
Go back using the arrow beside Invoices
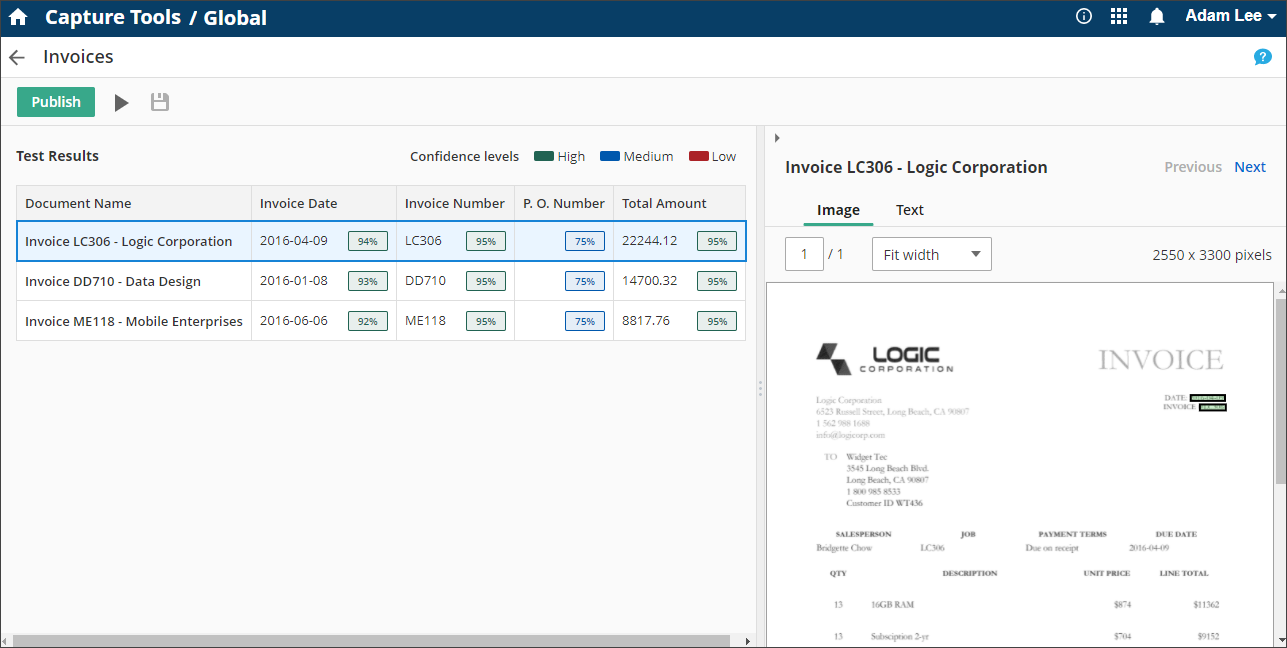click(x=16, y=57)
